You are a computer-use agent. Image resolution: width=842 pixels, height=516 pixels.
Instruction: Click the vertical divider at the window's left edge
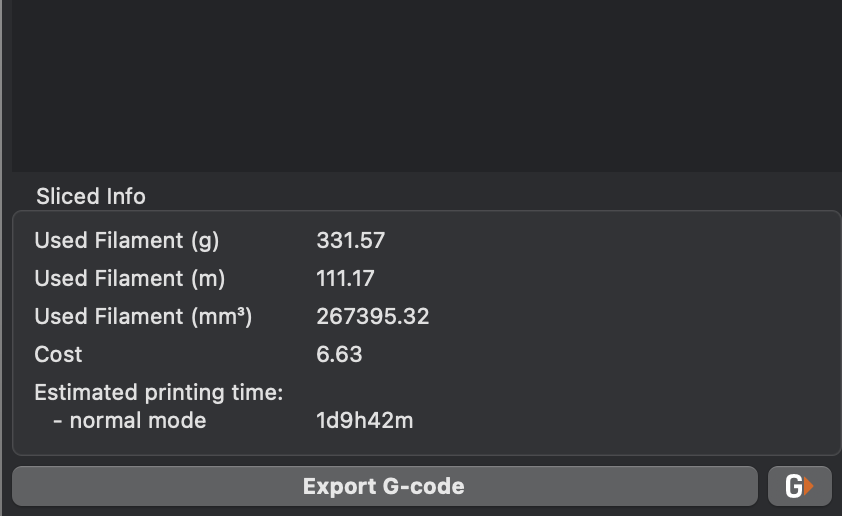point(2,258)
